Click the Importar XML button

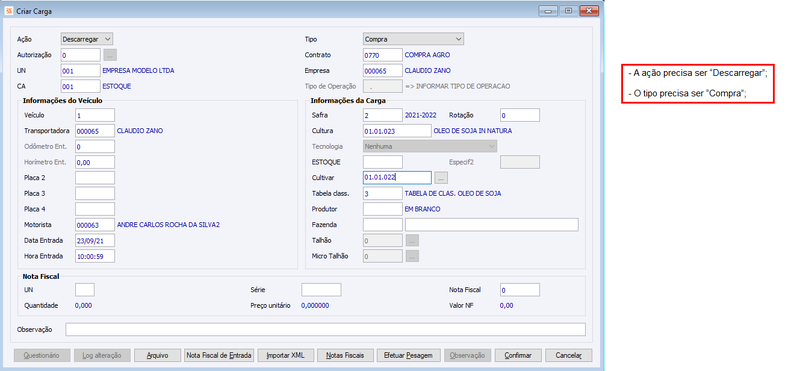285,355
